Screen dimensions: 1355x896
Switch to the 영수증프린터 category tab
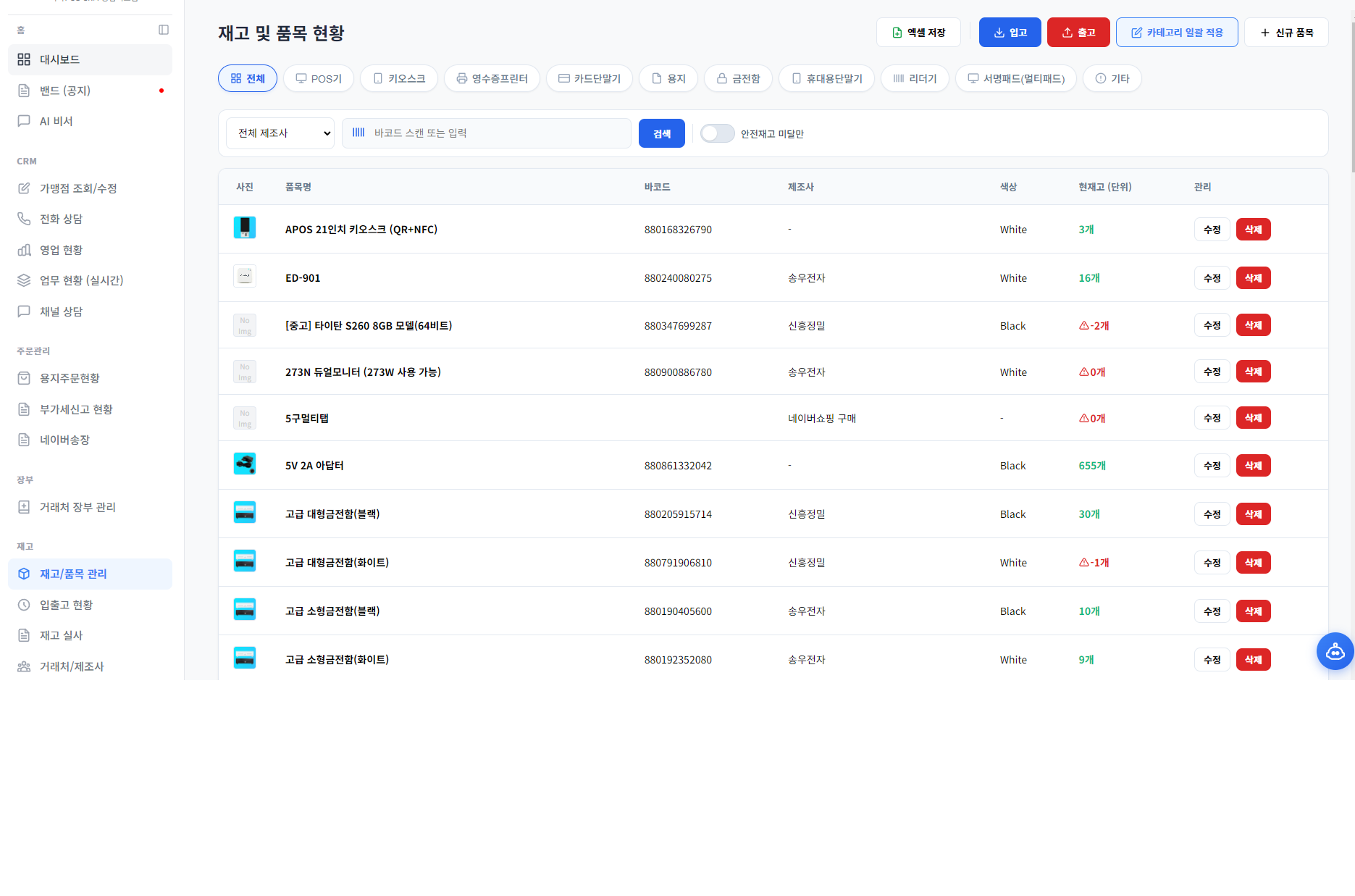click(x=492, y=78)
